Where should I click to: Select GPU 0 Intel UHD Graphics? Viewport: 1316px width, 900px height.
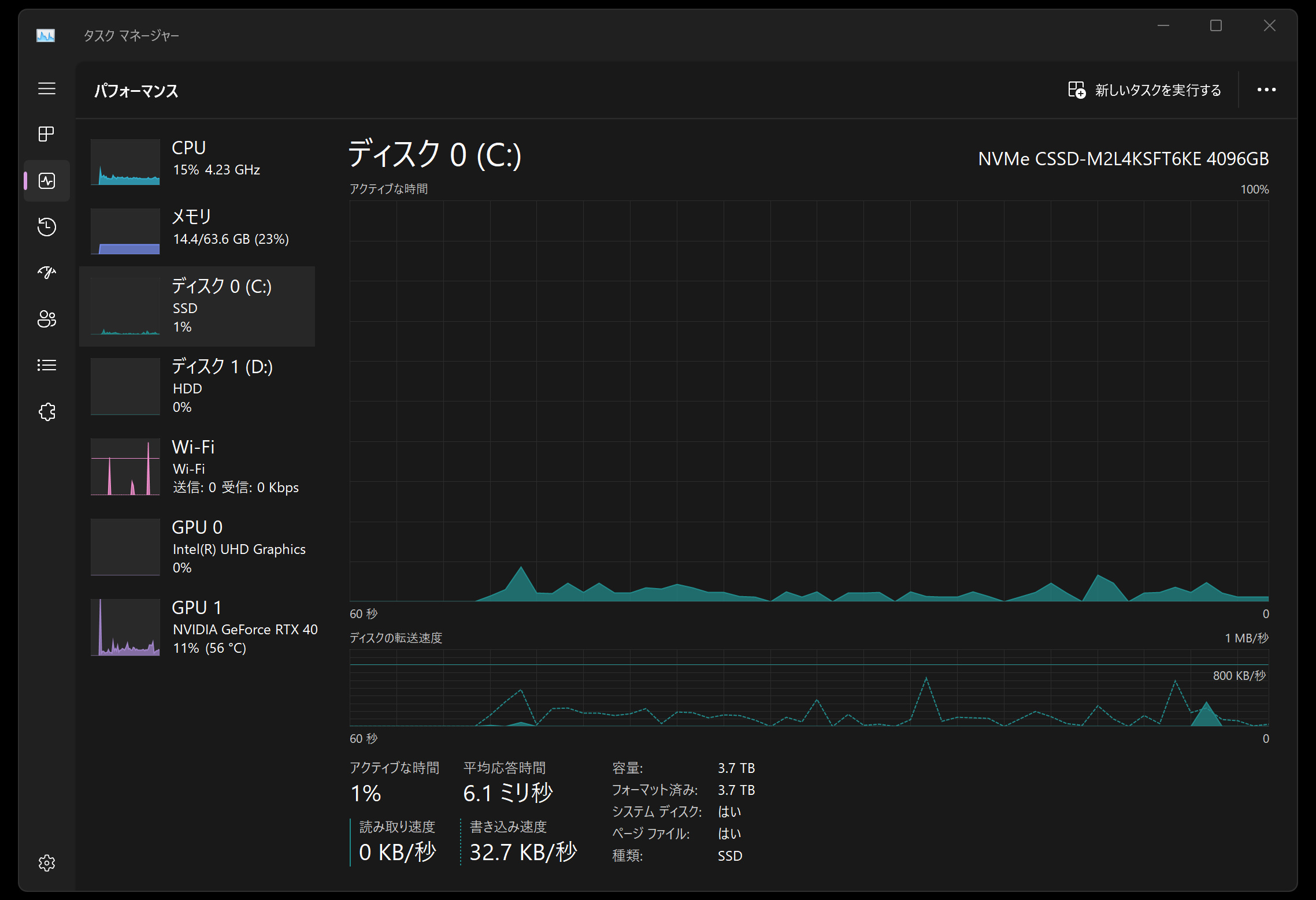pos(197,547)
